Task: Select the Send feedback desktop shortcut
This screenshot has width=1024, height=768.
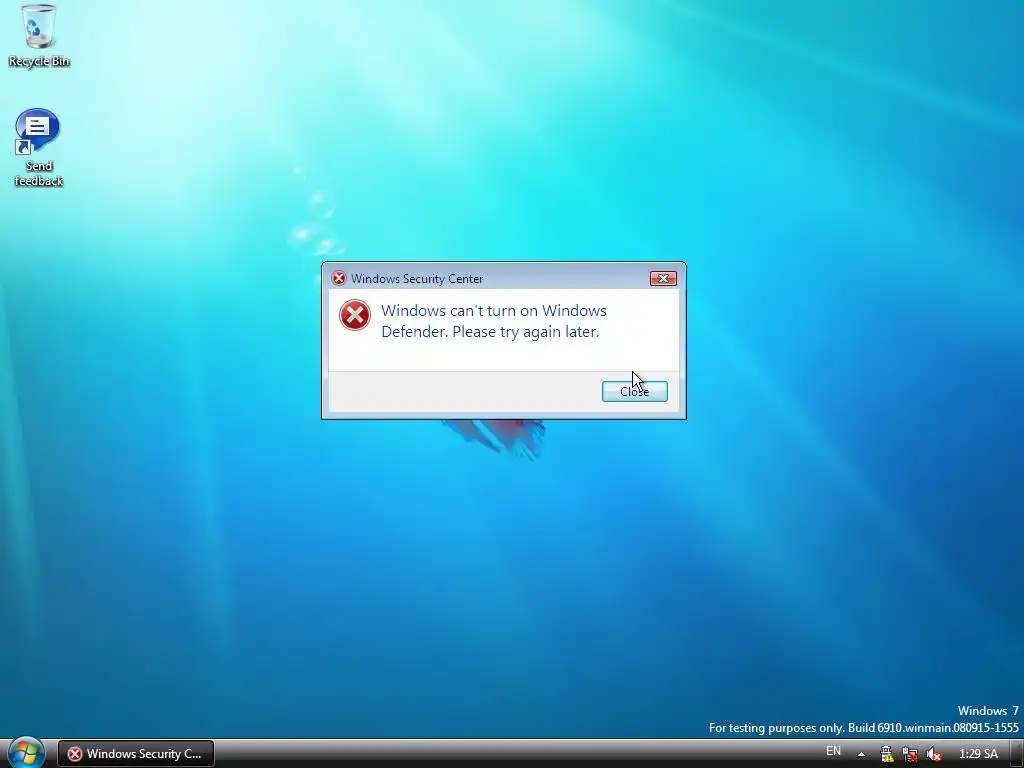Action: point(39,148)
